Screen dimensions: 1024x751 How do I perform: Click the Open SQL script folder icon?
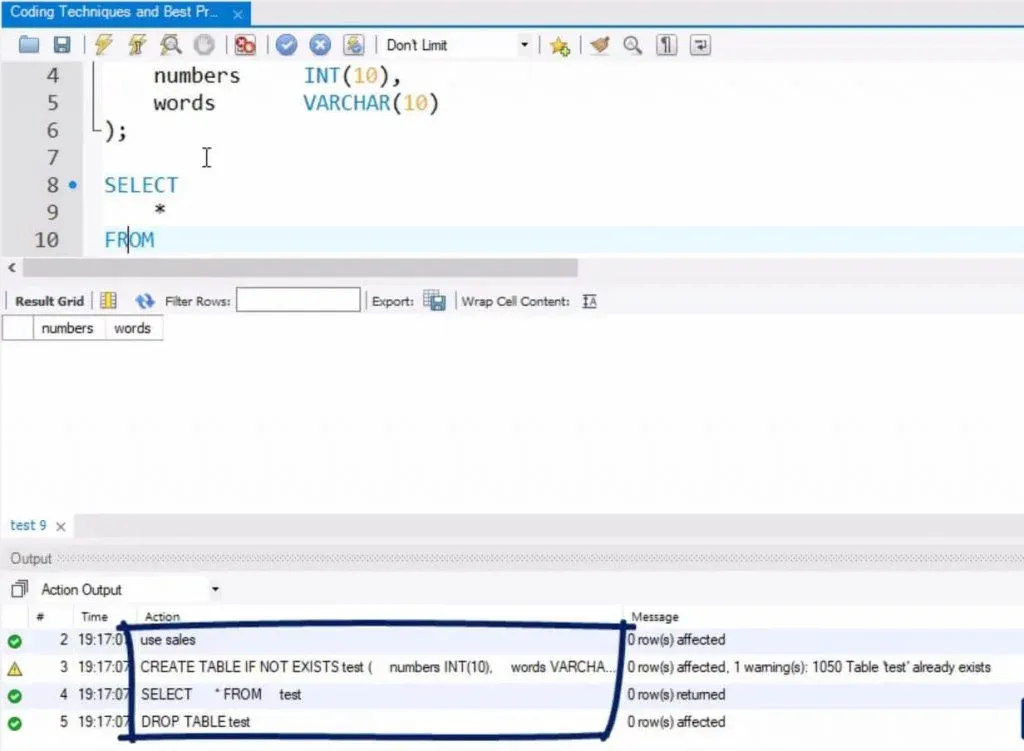pos(29,45)
